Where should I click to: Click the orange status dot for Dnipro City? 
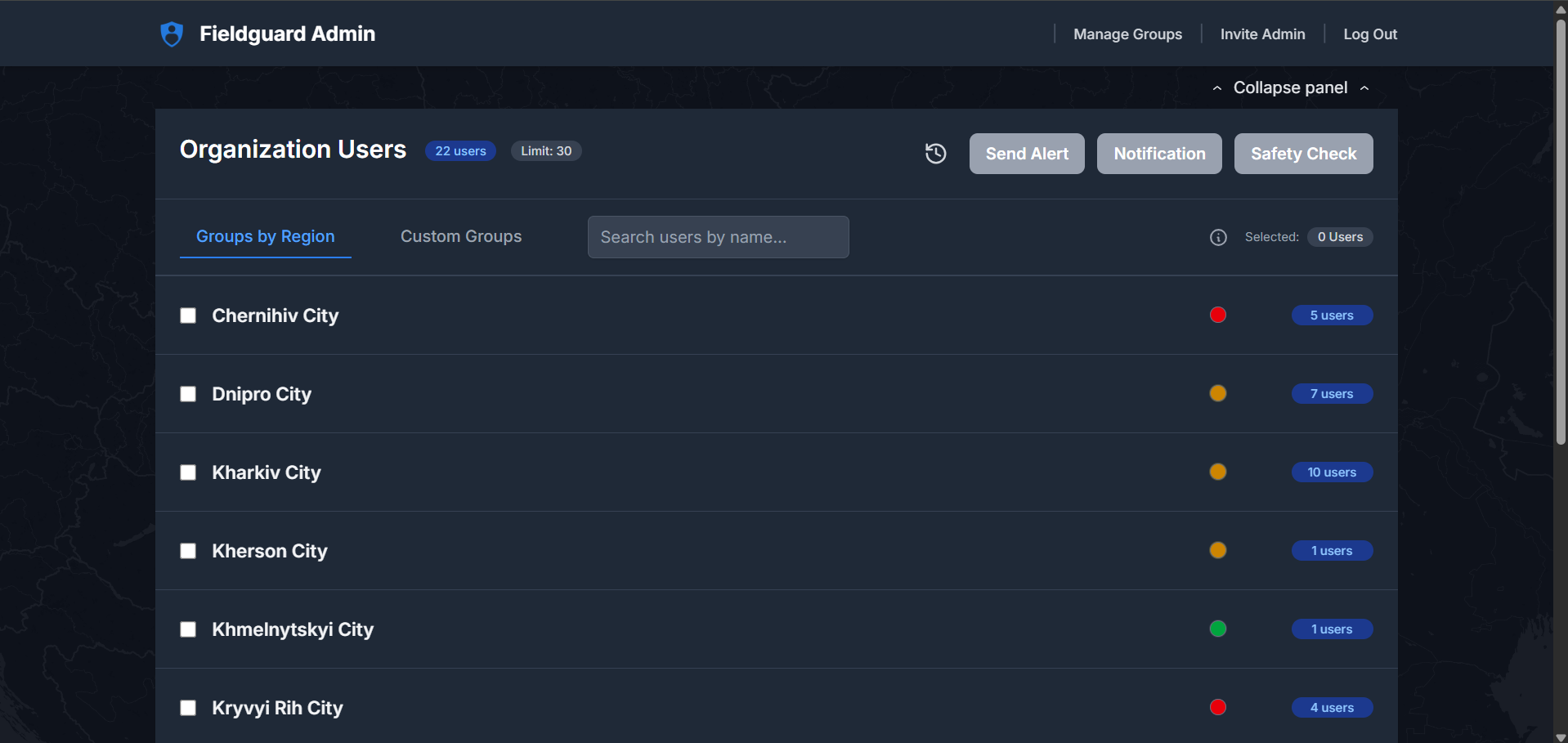point(1217,393)
